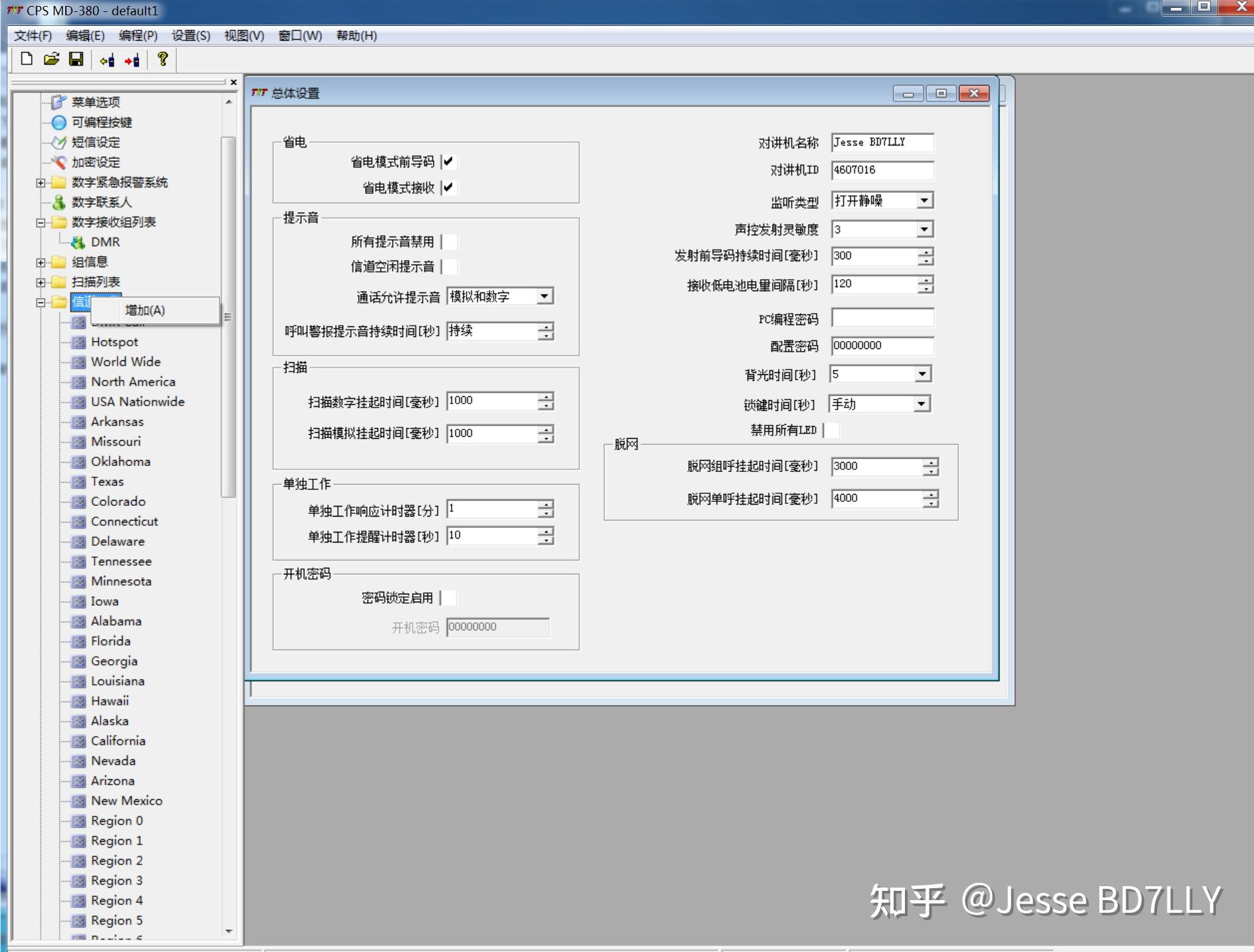Uncheck the 省电模式接收 checkbox
The width and height of the screenshot is (1254, 952).
pos(450,187)
